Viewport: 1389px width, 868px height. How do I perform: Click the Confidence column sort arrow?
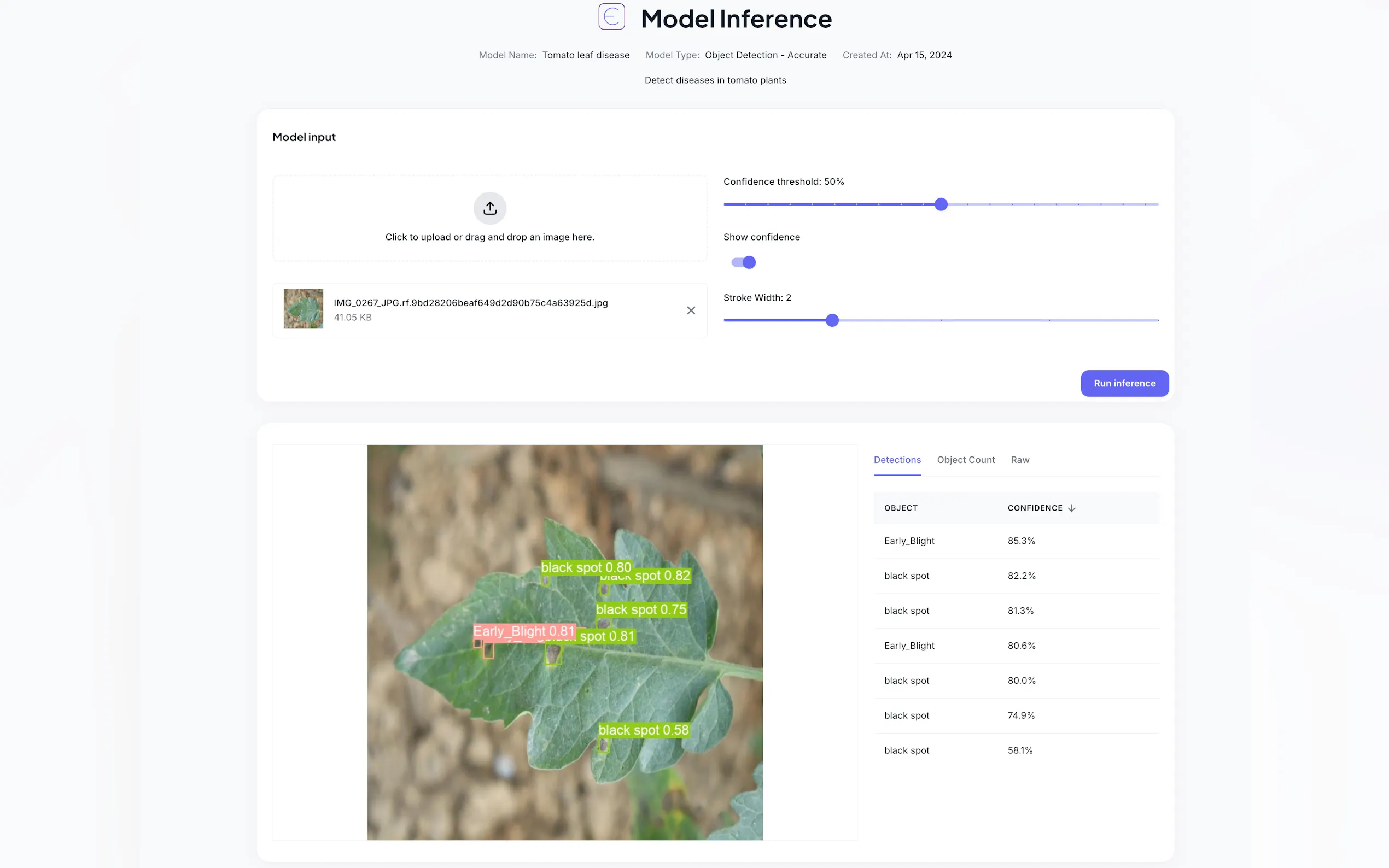1071,508
